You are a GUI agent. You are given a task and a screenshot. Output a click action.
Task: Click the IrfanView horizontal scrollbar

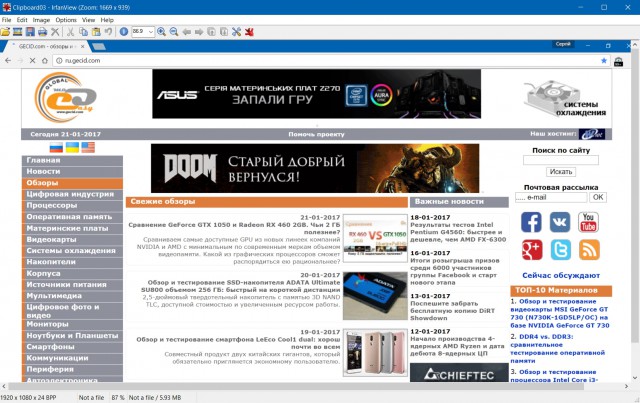tap(297, 386)
